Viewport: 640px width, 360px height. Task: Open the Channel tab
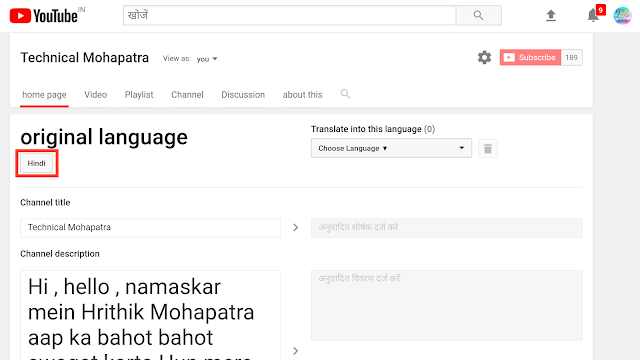pos(187,95)
